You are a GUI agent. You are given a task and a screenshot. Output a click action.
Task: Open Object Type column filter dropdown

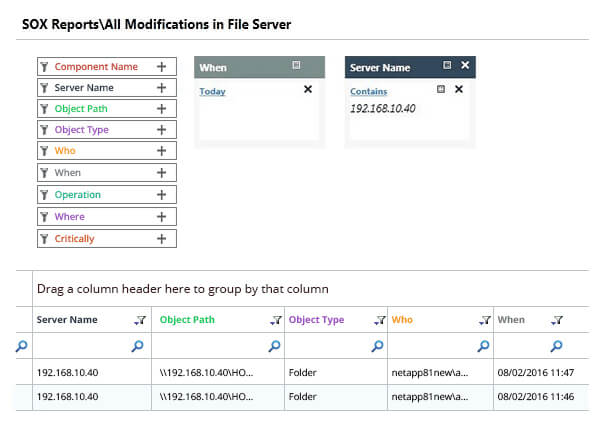tap(380, 320)
